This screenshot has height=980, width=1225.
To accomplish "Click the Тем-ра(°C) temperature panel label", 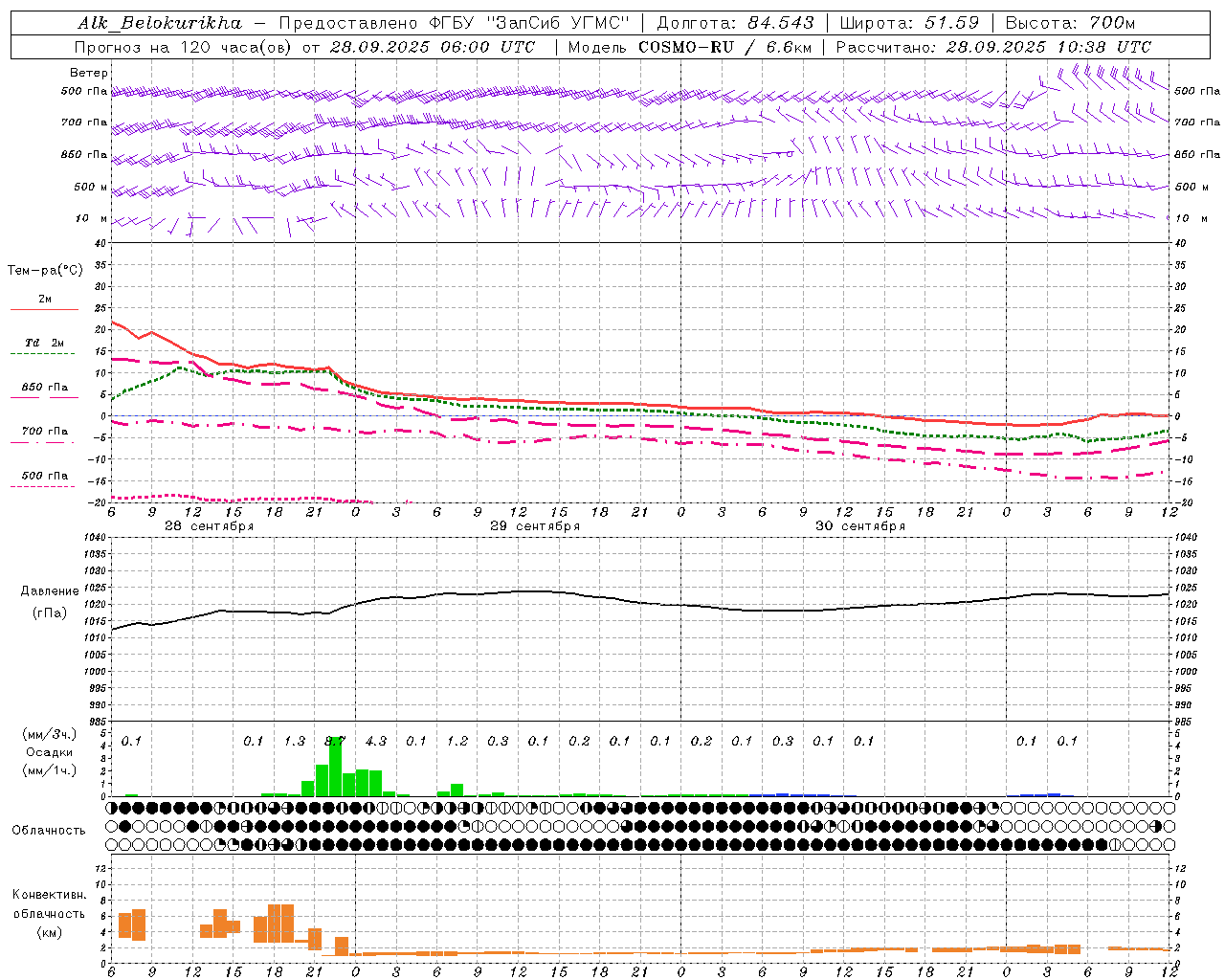I will coord(45,271).
